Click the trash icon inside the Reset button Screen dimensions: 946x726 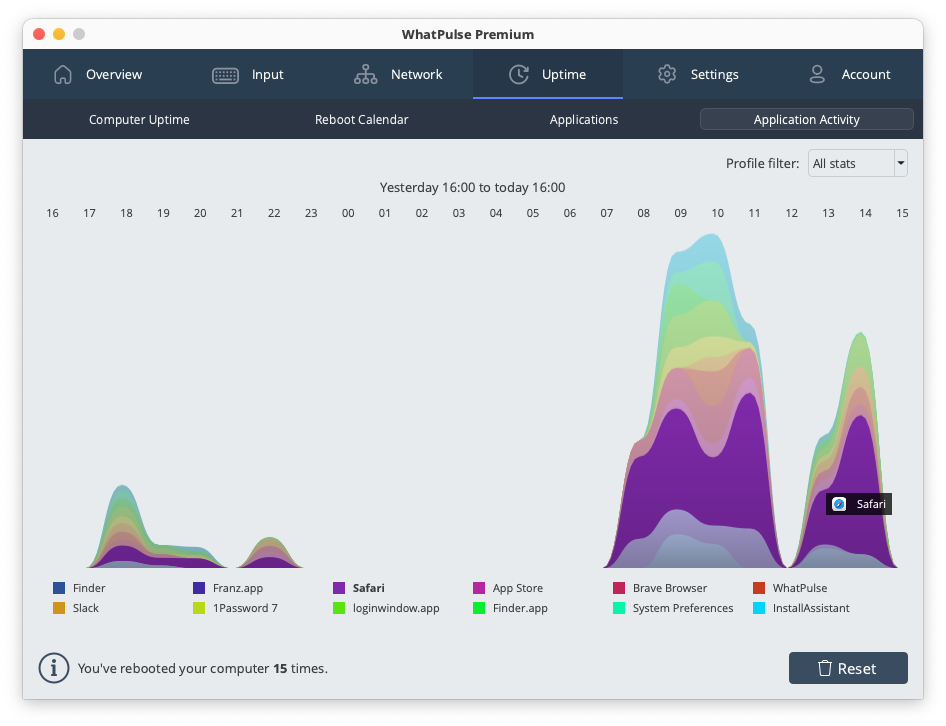(x=828, y=668)
